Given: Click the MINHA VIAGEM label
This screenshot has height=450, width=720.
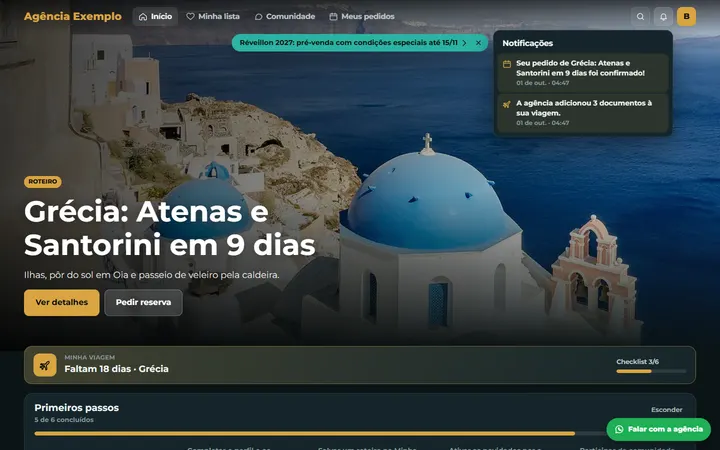Looking at the screenshot, I should 90,357.
